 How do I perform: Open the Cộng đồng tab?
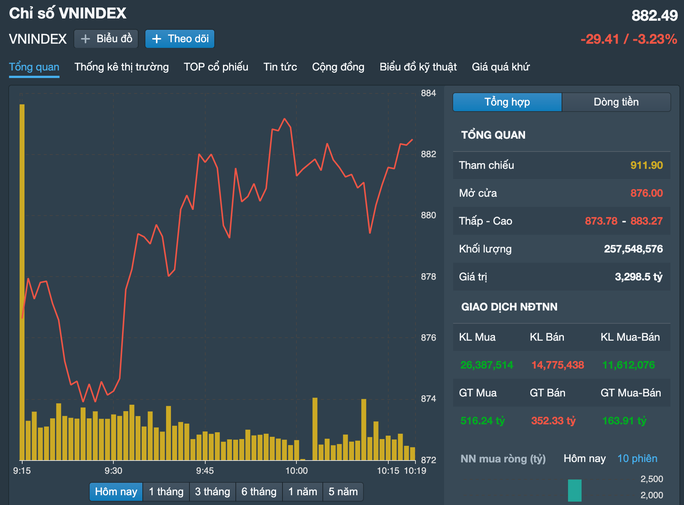coord(338,67)
